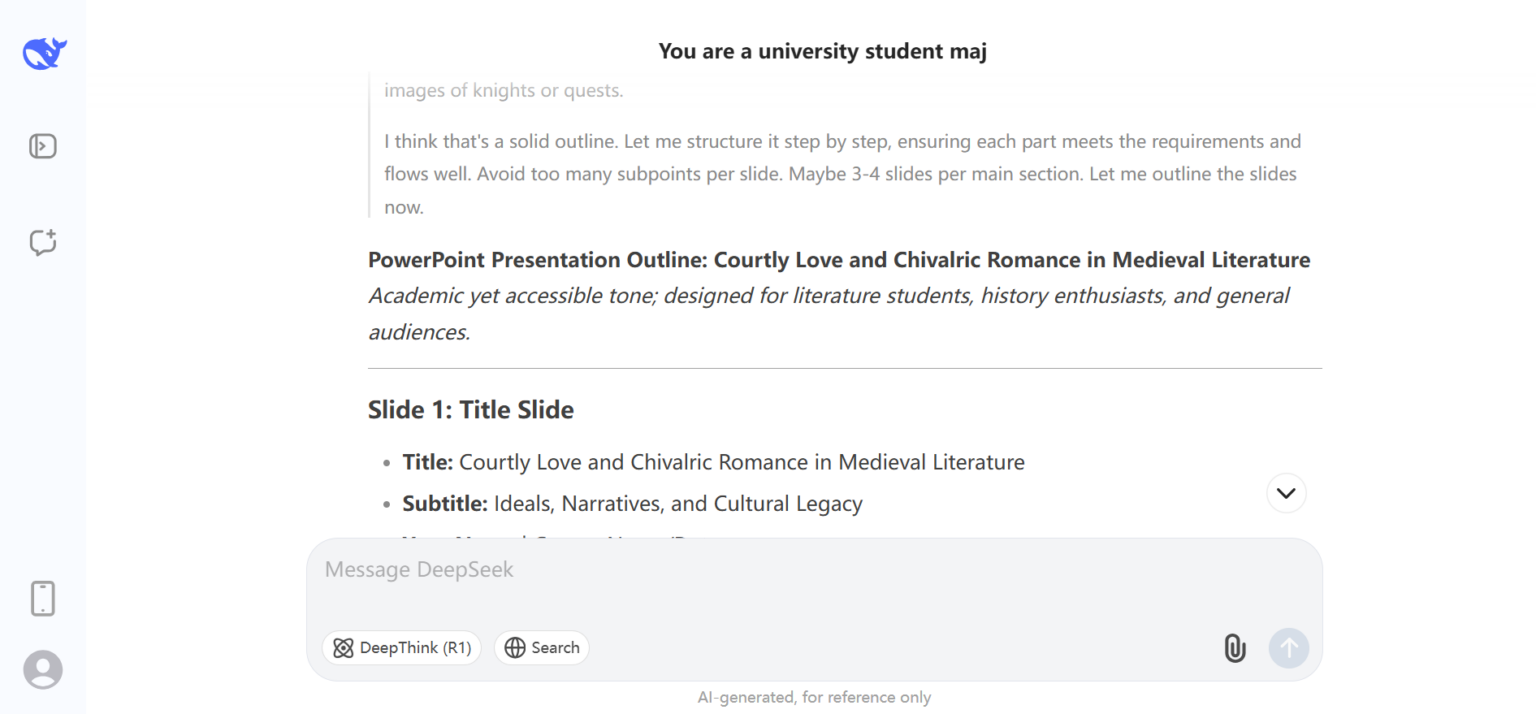Click the conversation title at the top

tap(822, 50)
